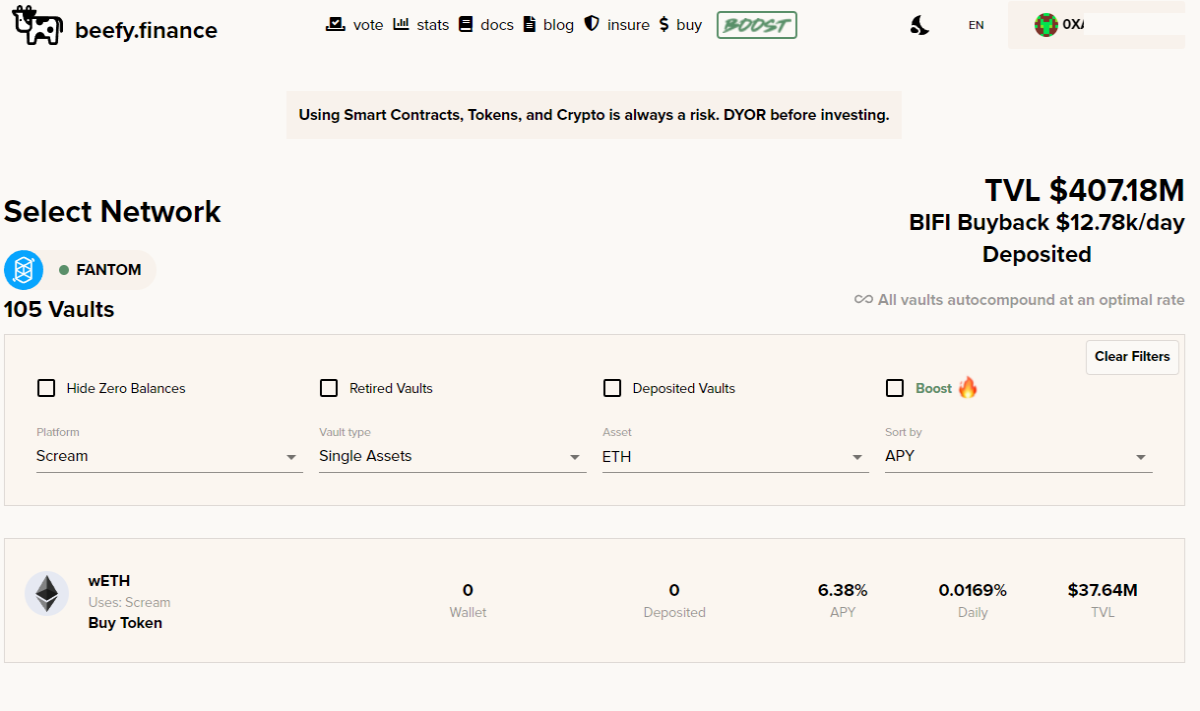Expand the Vault type Single Assets dropdown
This screenshot has height=711, width=1200.
pyautogui.click(x=452, y=456)
